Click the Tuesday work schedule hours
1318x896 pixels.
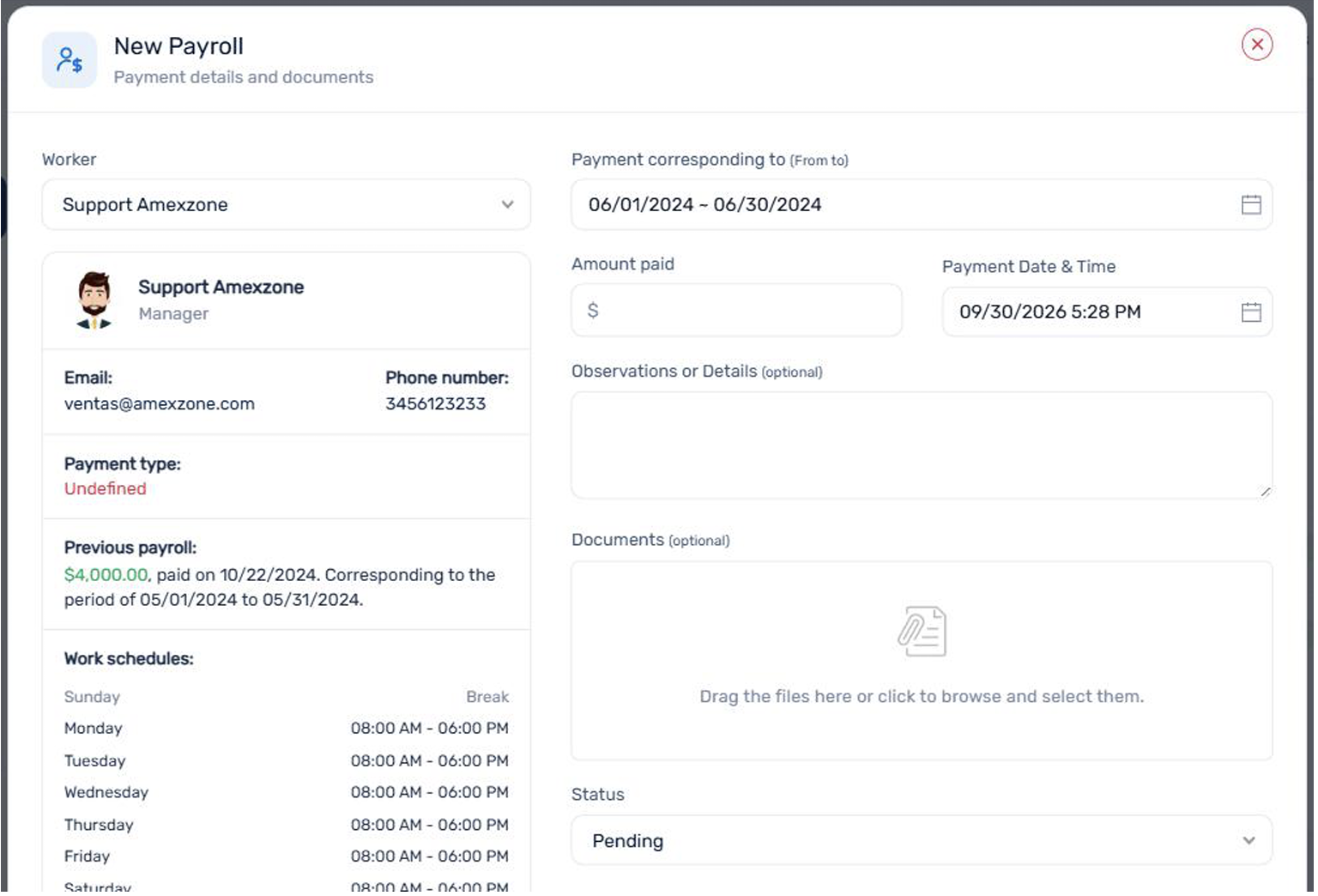pyautogui.click(x=429, y=760)
